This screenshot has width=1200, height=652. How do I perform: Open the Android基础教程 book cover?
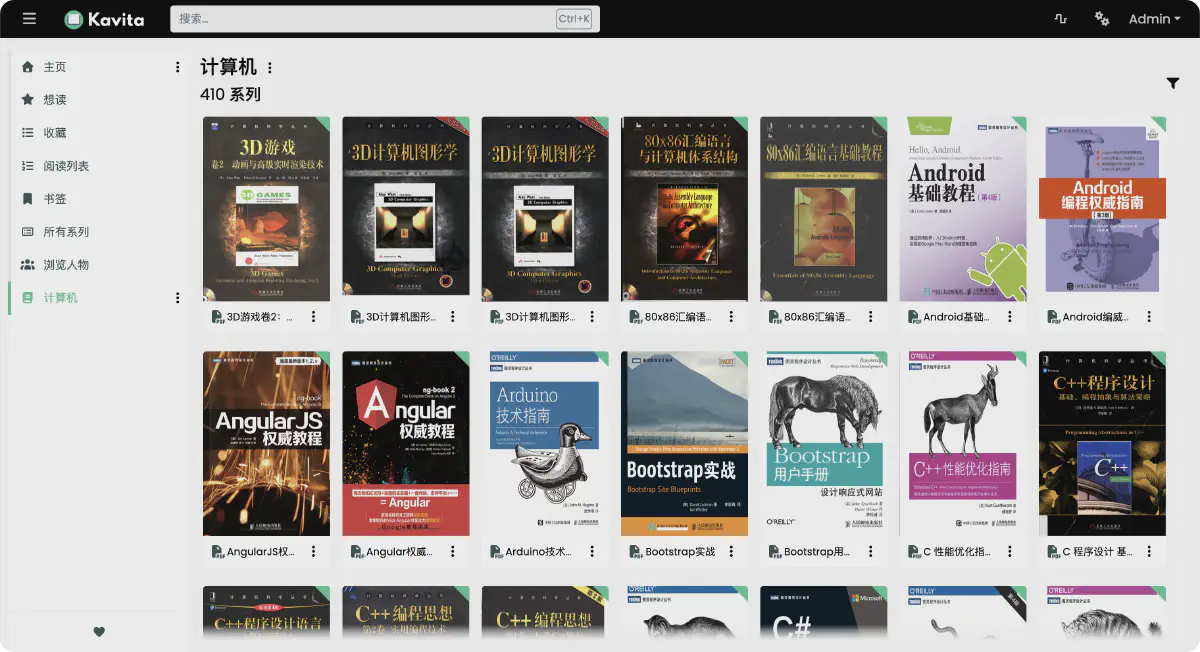[963, 209]
